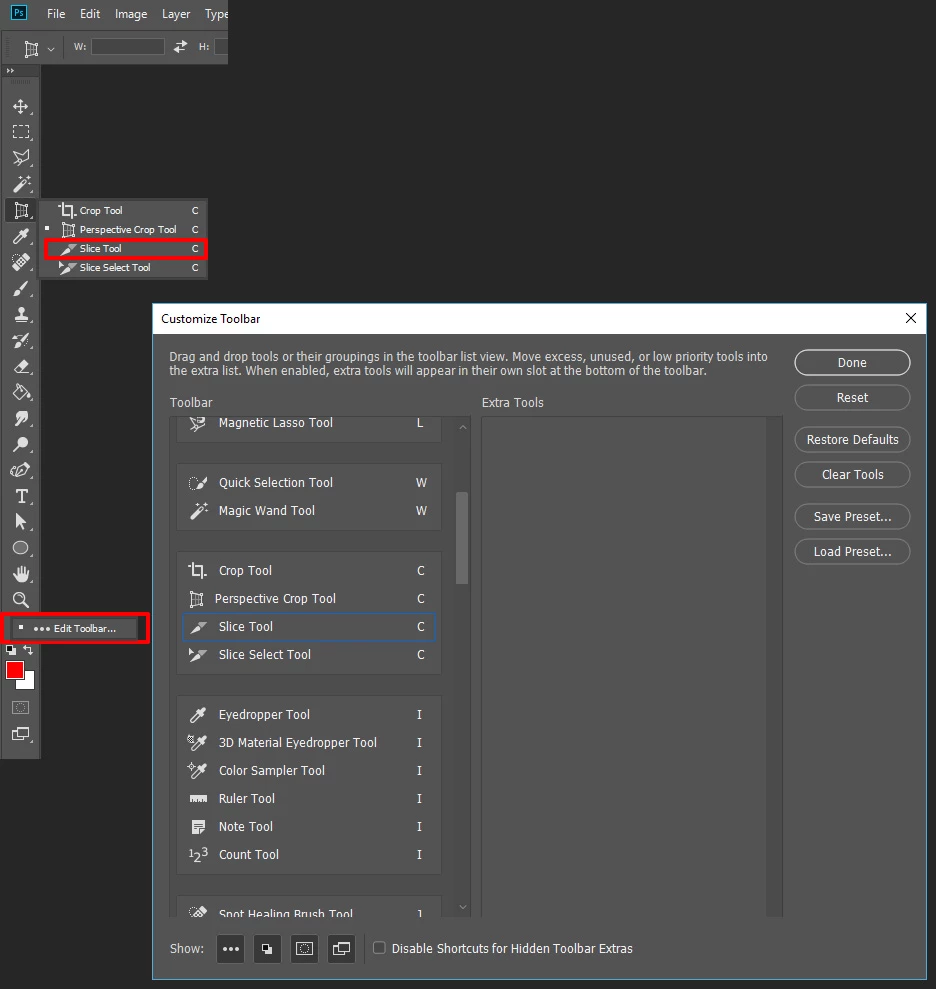Select 3D Material Eyedropper Tool row

tap(309, 742)
